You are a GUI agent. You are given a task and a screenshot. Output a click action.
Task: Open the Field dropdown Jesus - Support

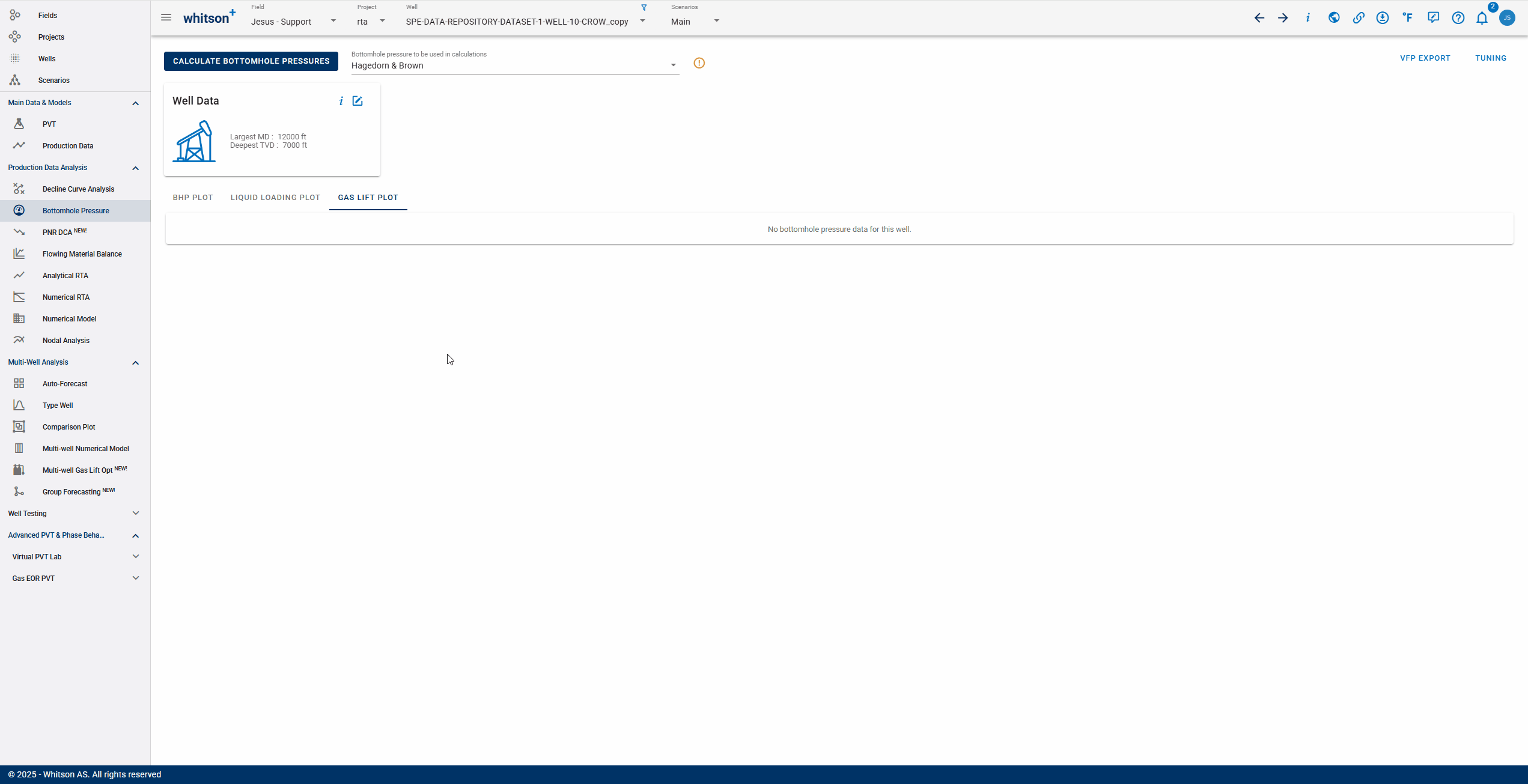tap(293, 22)
